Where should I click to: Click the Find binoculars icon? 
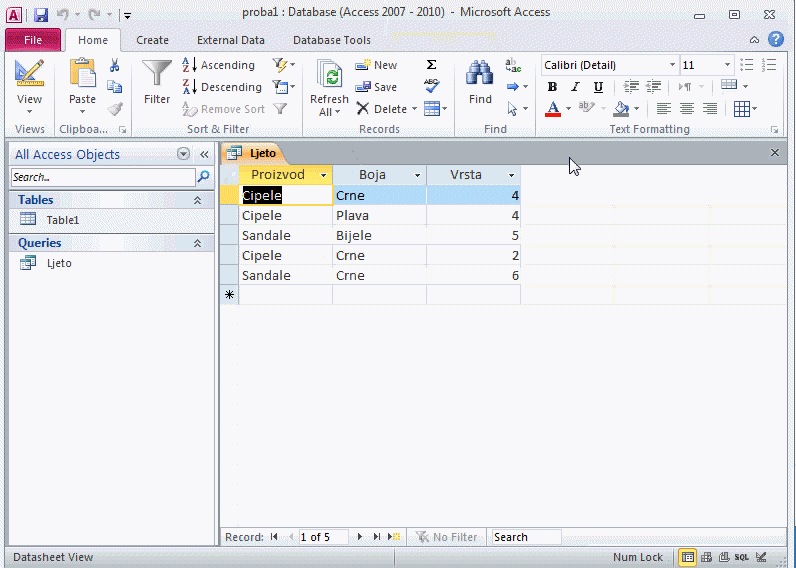pyautogui.click(x=480, y=73)
